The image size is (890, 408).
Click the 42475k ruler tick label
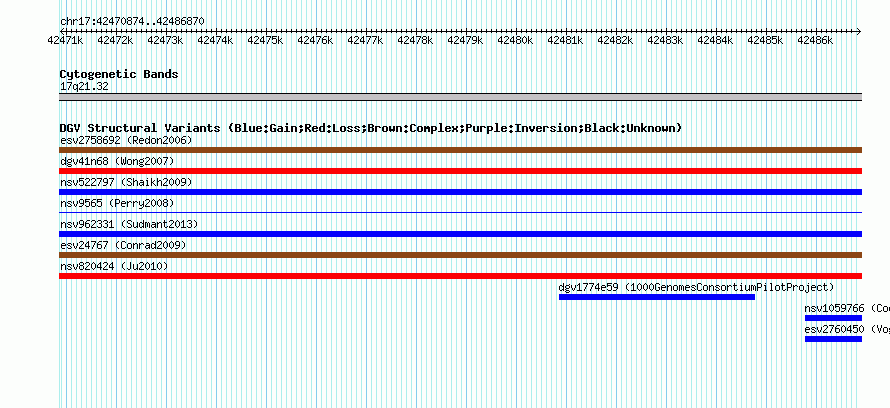(x=265, y=40)
